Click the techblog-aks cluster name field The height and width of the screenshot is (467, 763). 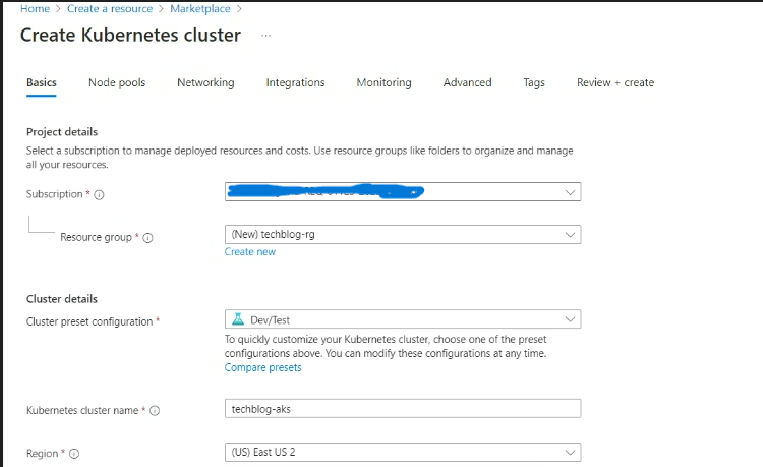(x=403, y=409)
